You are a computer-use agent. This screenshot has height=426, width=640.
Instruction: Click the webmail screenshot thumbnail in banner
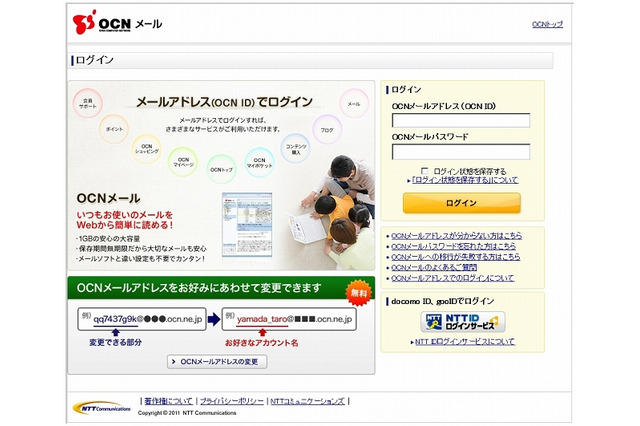(x=247, y=225)
